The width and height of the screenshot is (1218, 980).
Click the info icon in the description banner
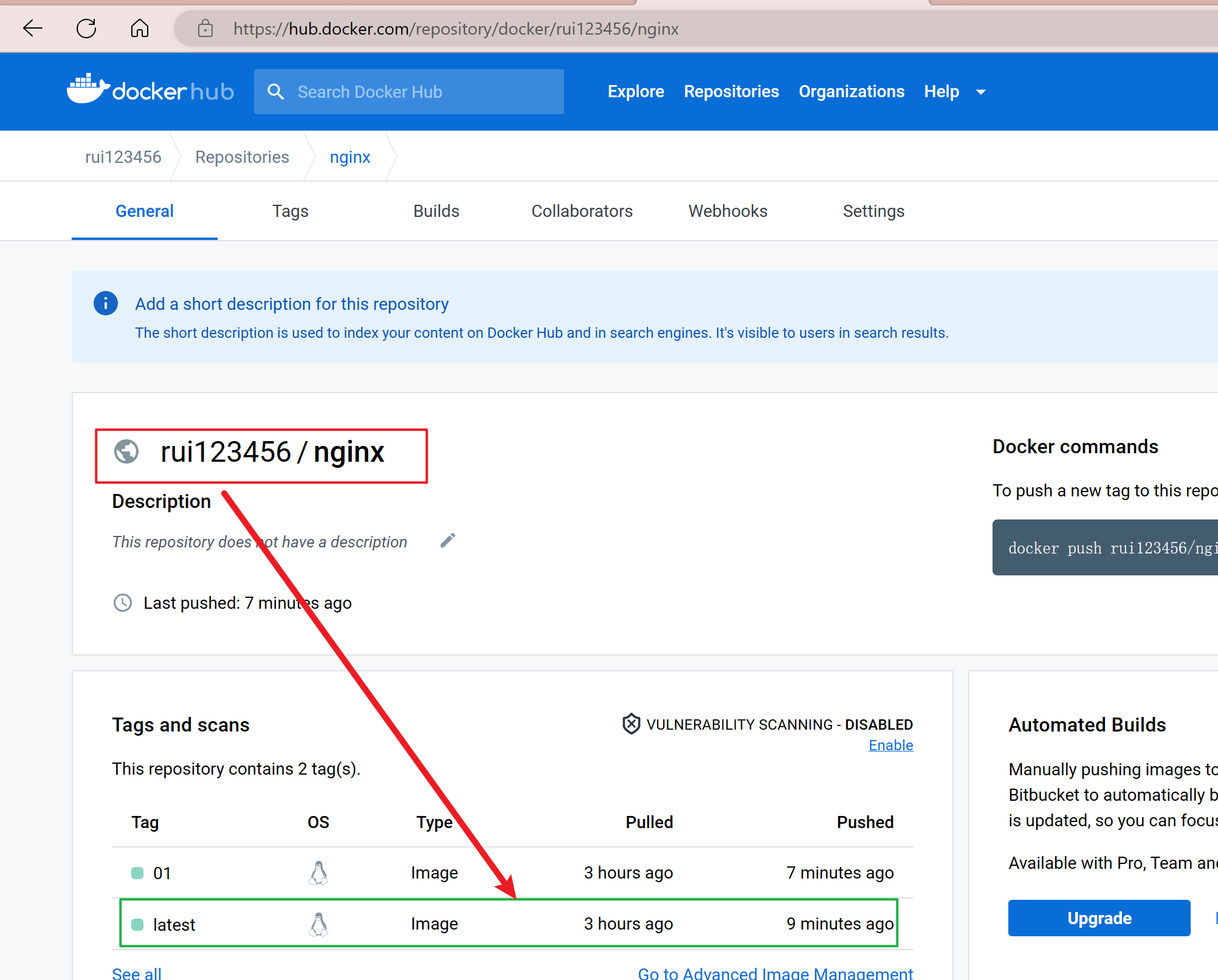pyautogui.click(x=106, y=303)
